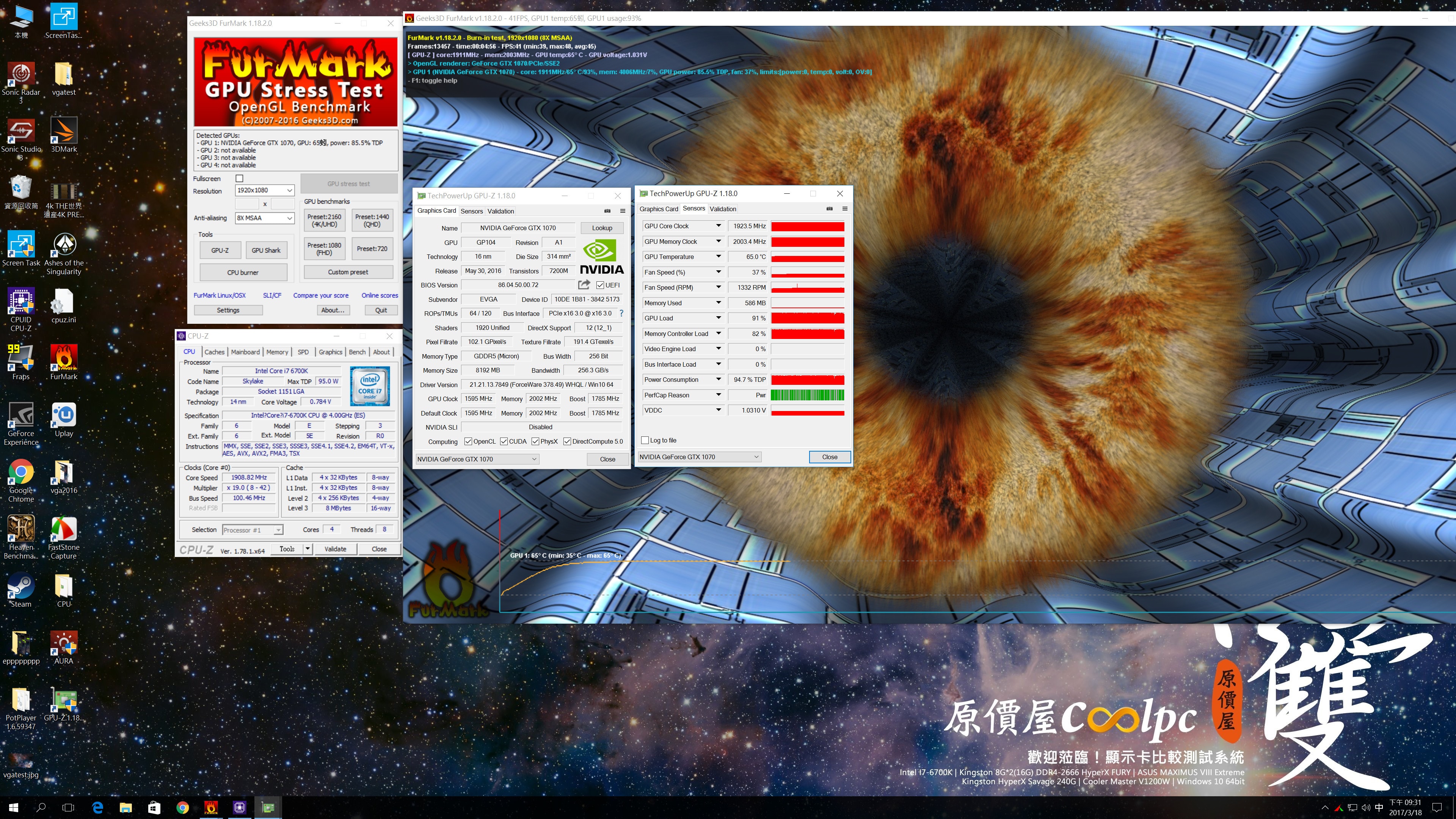
Task: Switch to the Caches tab in CPU-Z
Action: point(214,351)
